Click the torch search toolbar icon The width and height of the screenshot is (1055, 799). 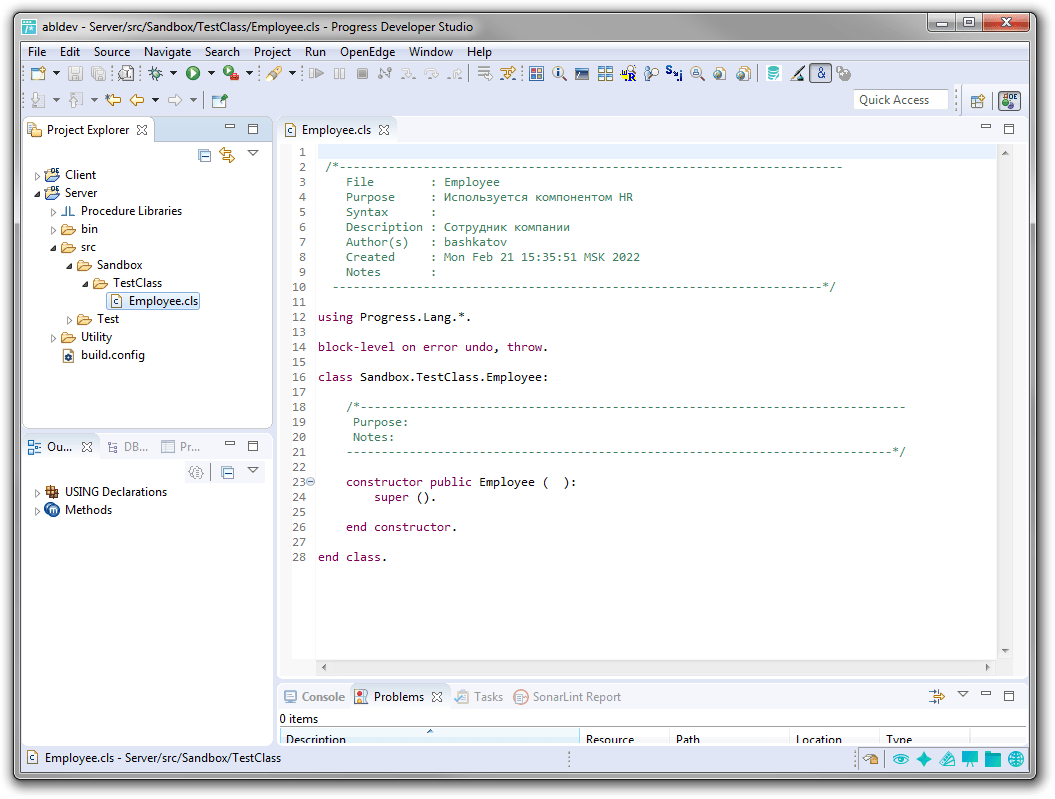pos(274,73)
